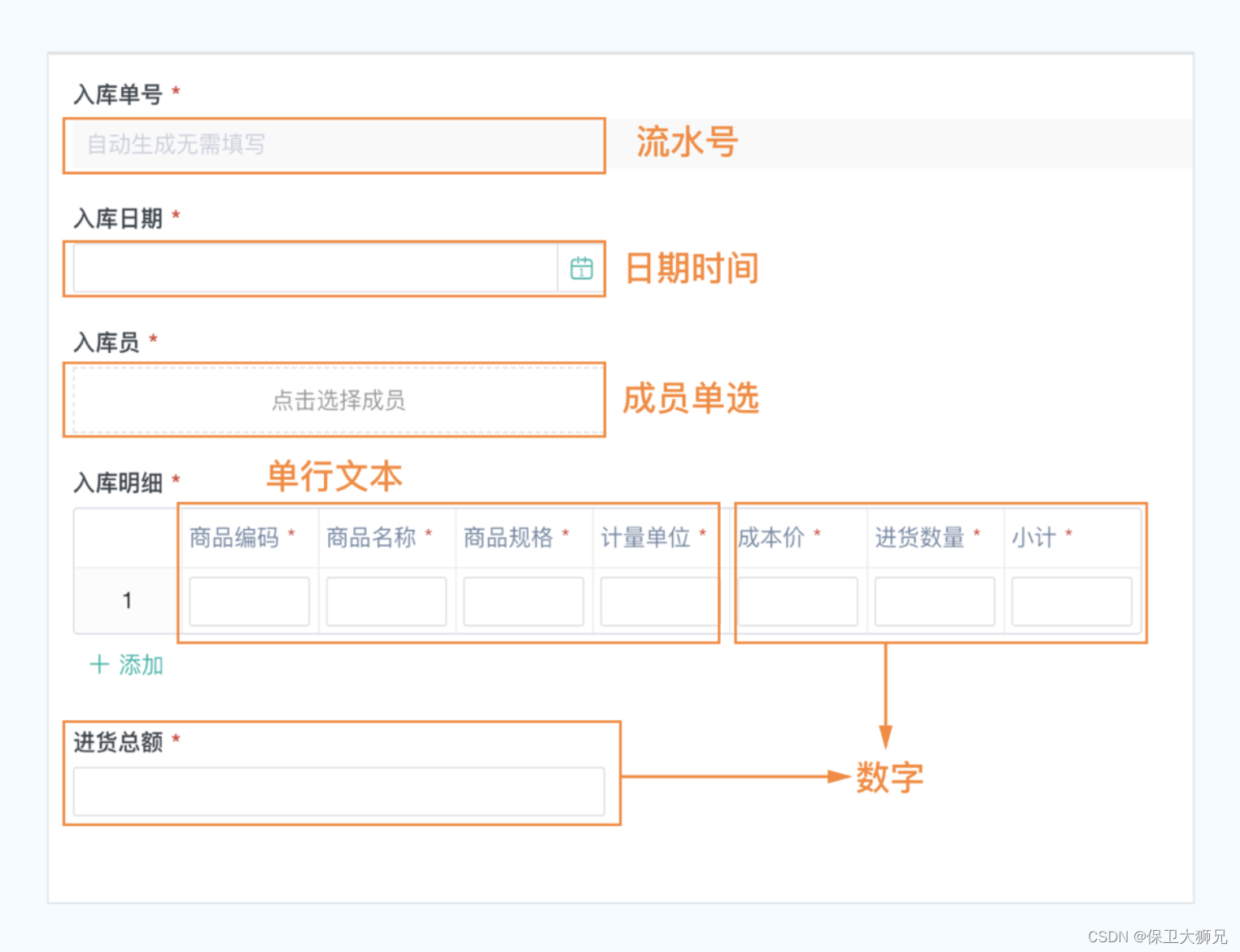Image resolution: width=1240 pixels, height=952 pixels.
Task: Click the 成本价 number input
Action: [x=797, y=601]
